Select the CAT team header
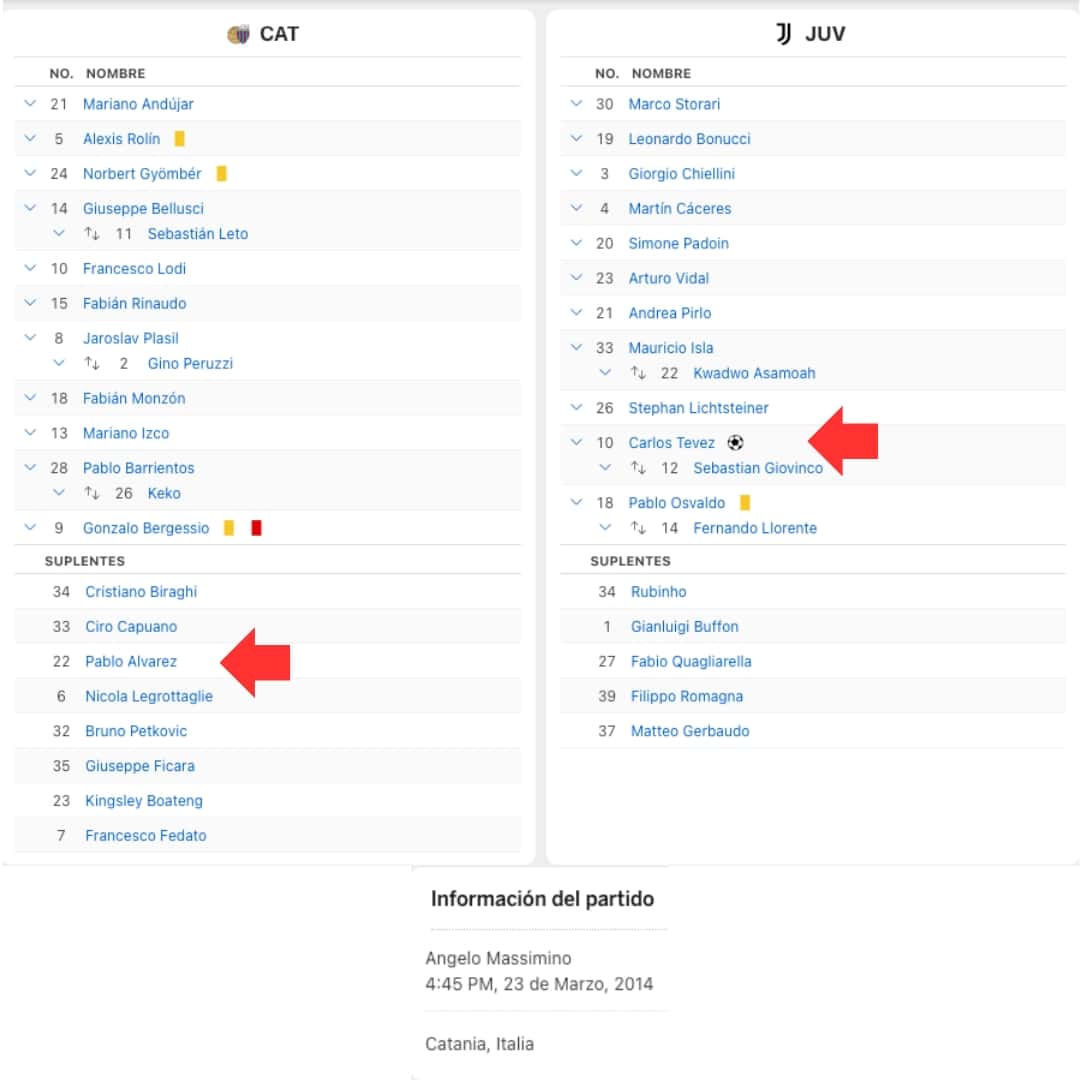The width and height of the screenshot is (1080, 1080). coord(278,34)
